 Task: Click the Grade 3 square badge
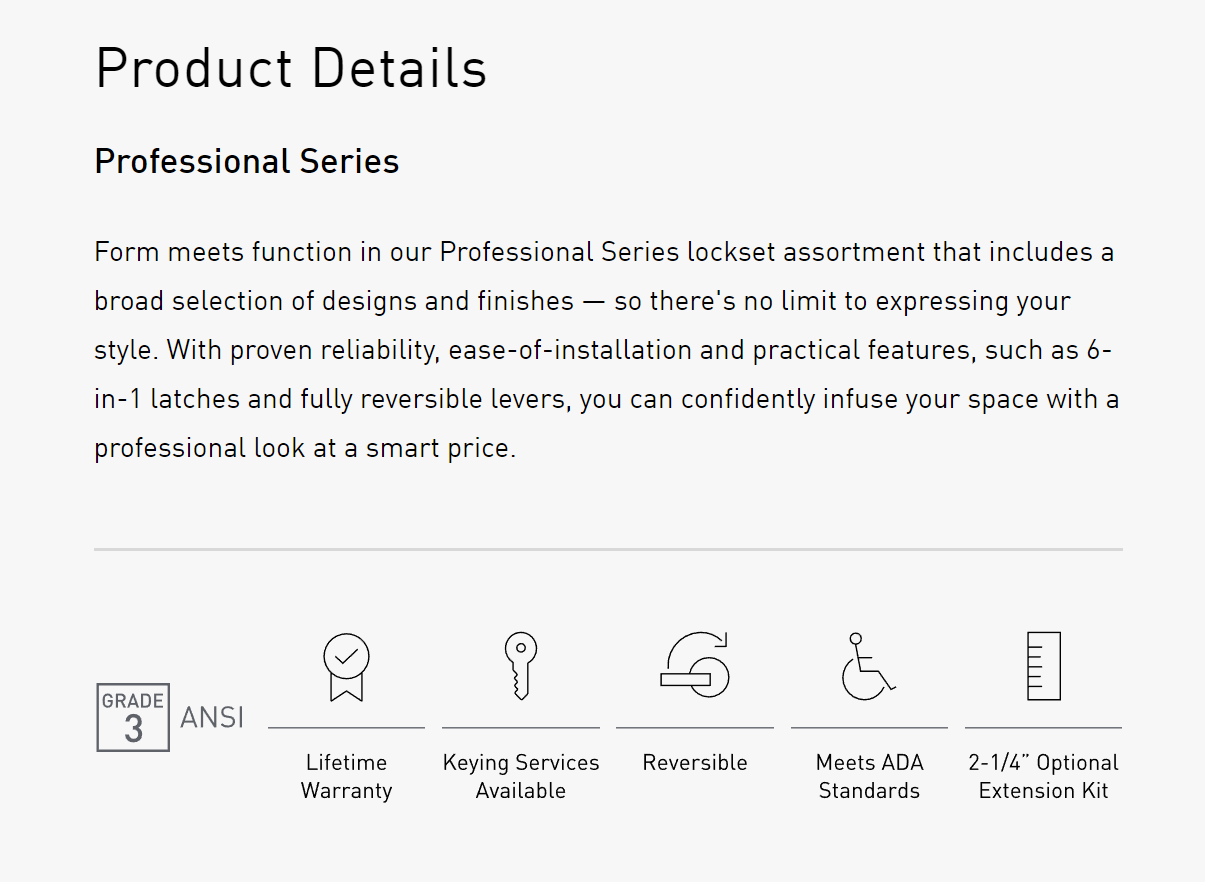(133, 718)
